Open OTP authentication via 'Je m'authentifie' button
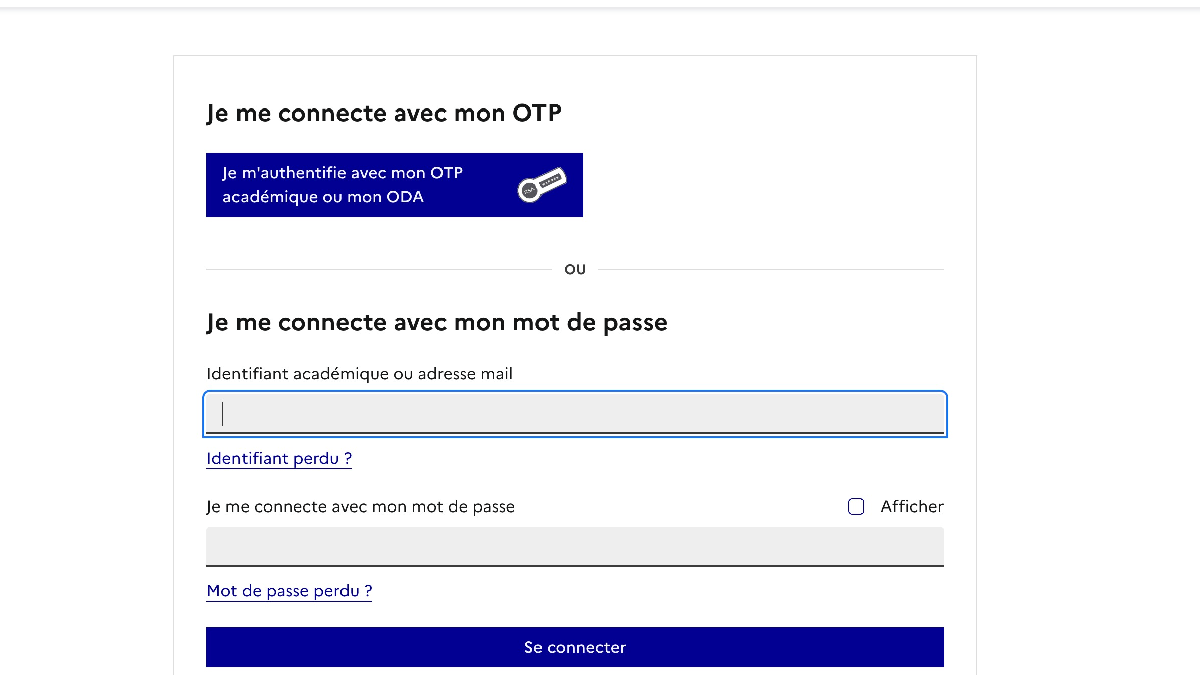The width and height of the screenshot is (1200, 675). click(394, 185)
